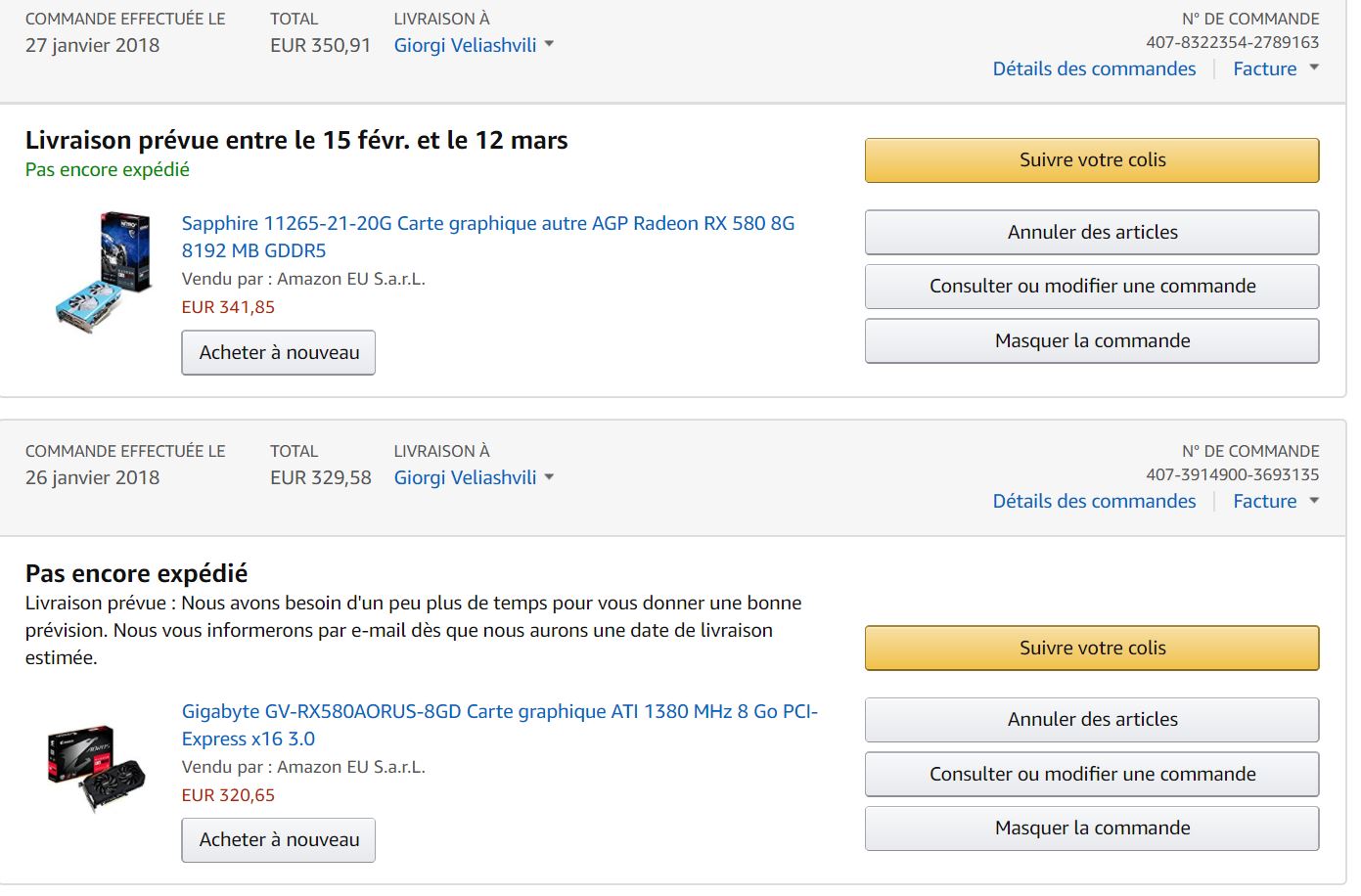Expand delivery address dropdown for 26 janvier order
Screen dimensions: 1361x896
549,476
